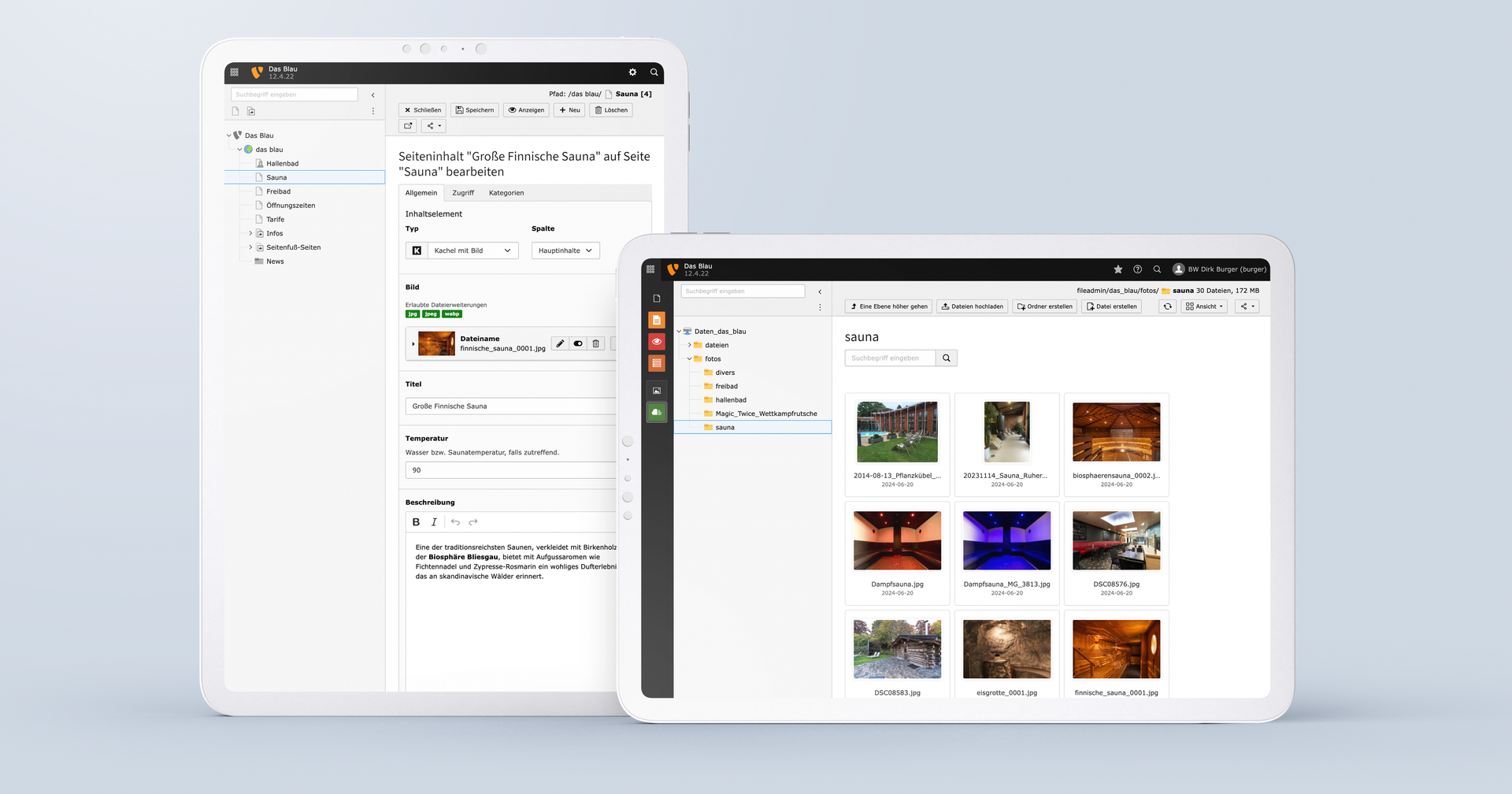Collapse the fotos folder in file tree

[x=689, y=359]
